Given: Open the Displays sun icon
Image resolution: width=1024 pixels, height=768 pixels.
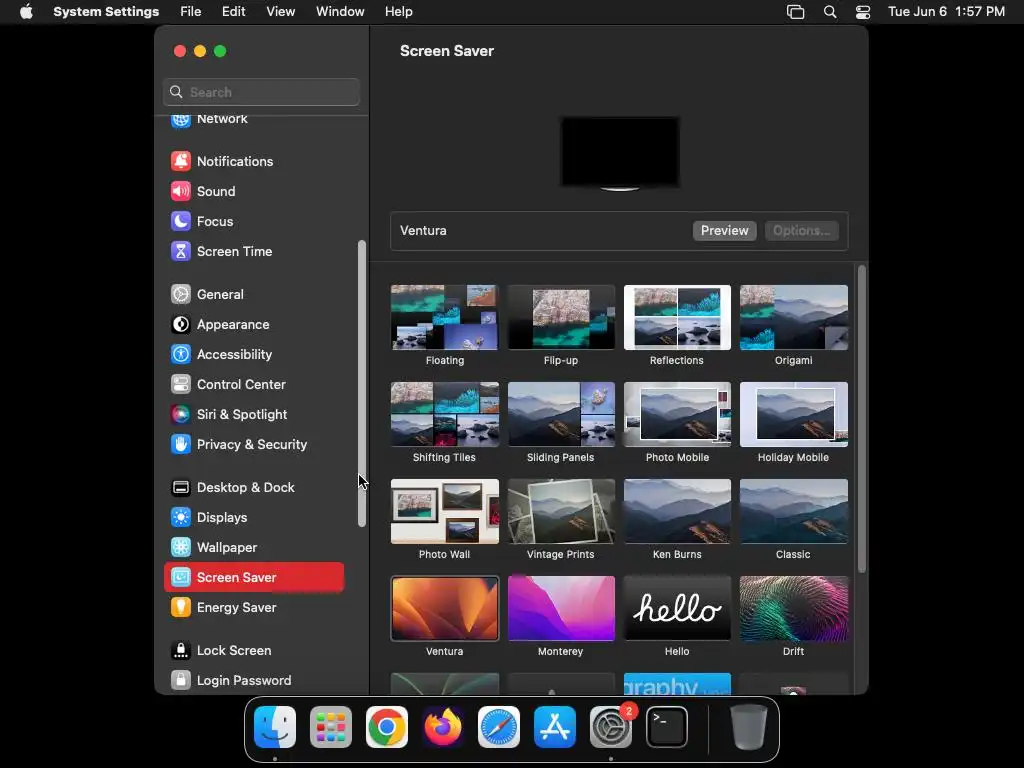Looking at the screenshot, I should click(x=181, y=518).
